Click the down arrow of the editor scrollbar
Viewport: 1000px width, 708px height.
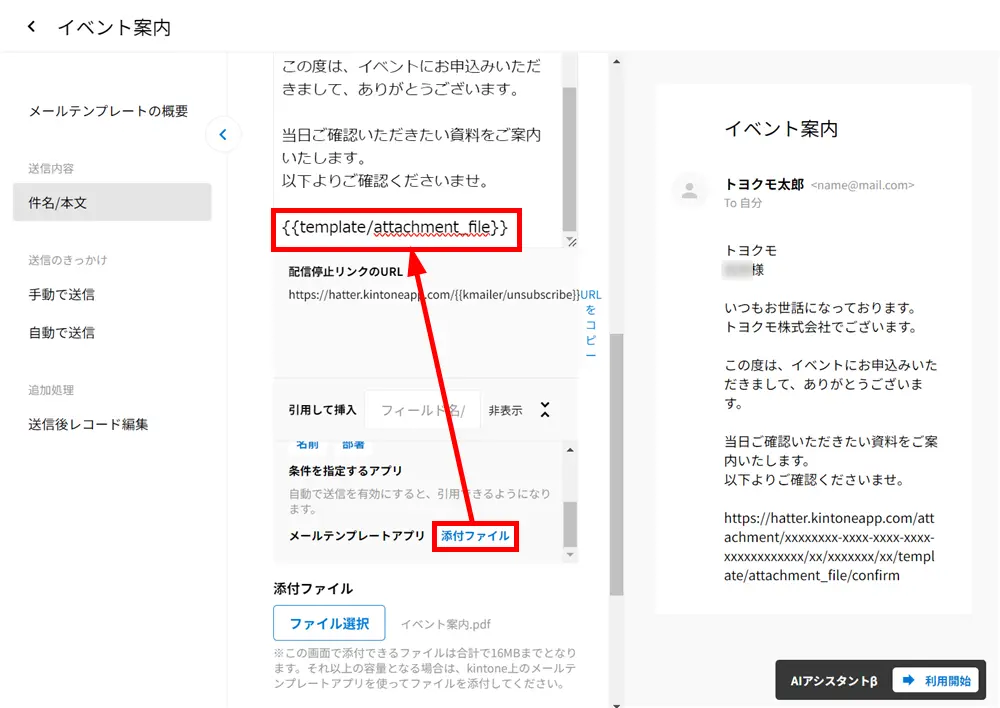pos(616,704)
